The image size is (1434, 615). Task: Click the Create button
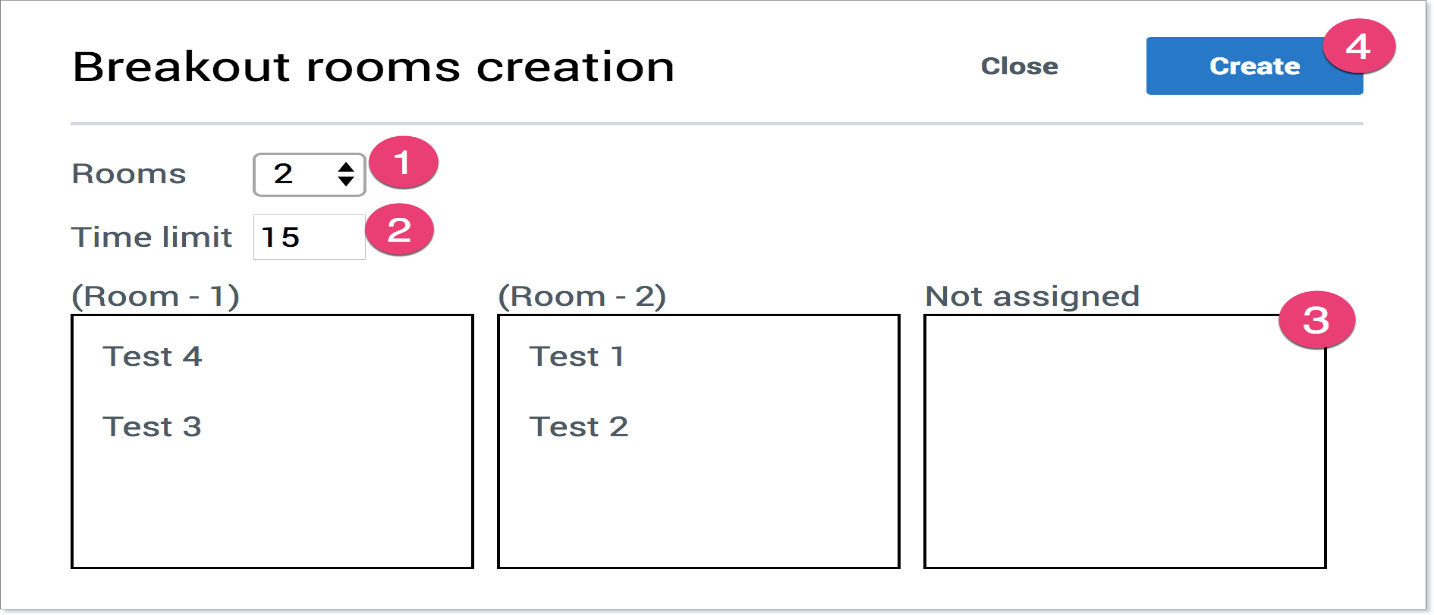point(1253,65)
